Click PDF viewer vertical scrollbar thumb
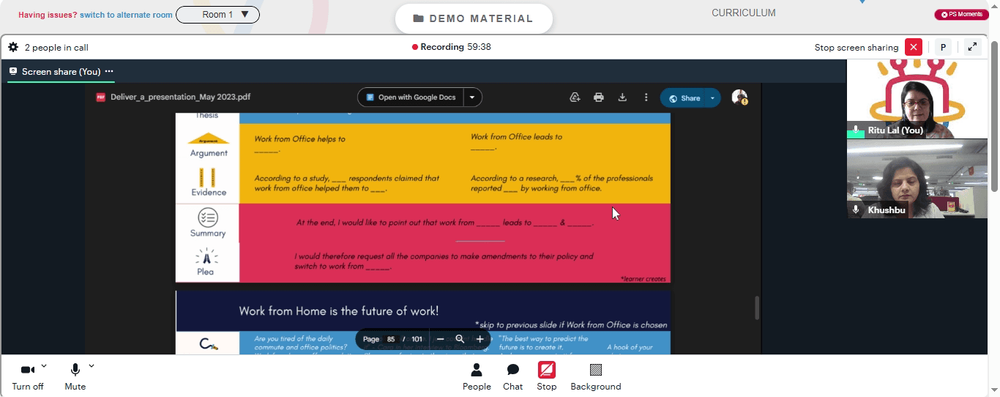Image resolution: width=1000 pixels, height=397 pixels. tap(757, 308)
